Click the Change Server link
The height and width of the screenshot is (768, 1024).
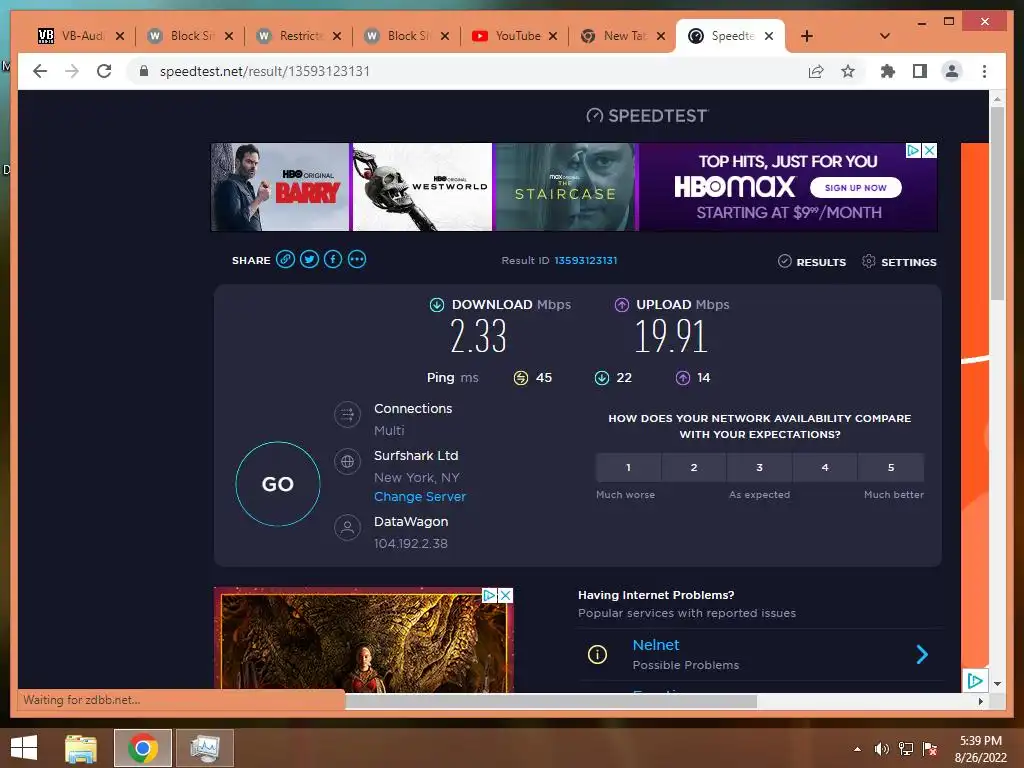420,496
